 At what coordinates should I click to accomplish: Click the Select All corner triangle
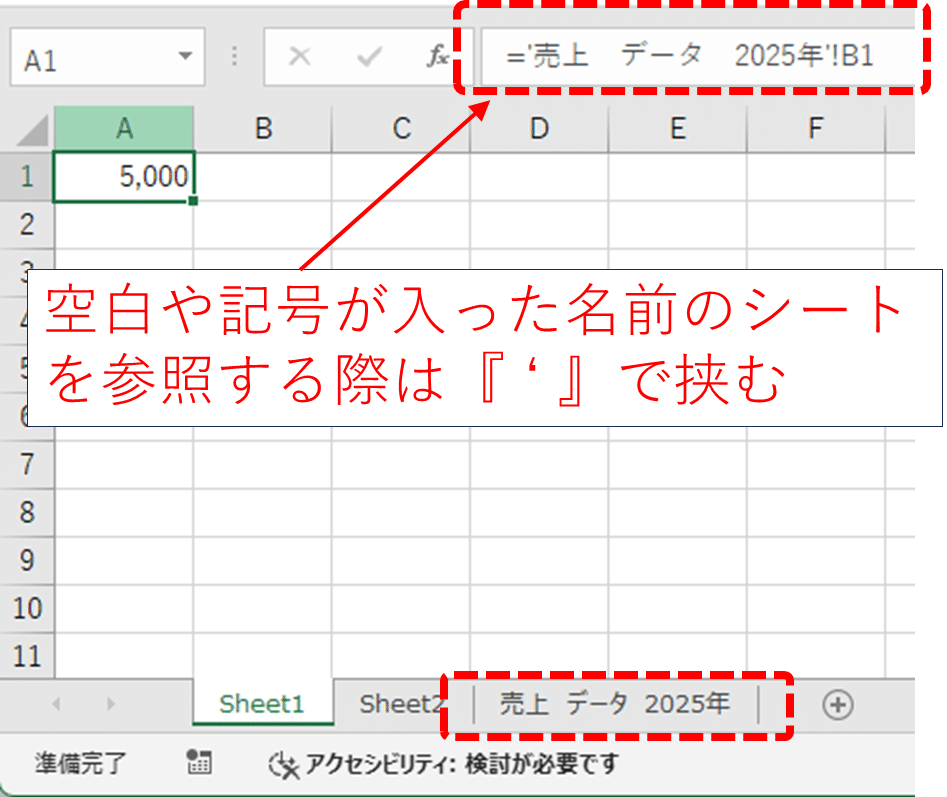[x=29, y=129]
